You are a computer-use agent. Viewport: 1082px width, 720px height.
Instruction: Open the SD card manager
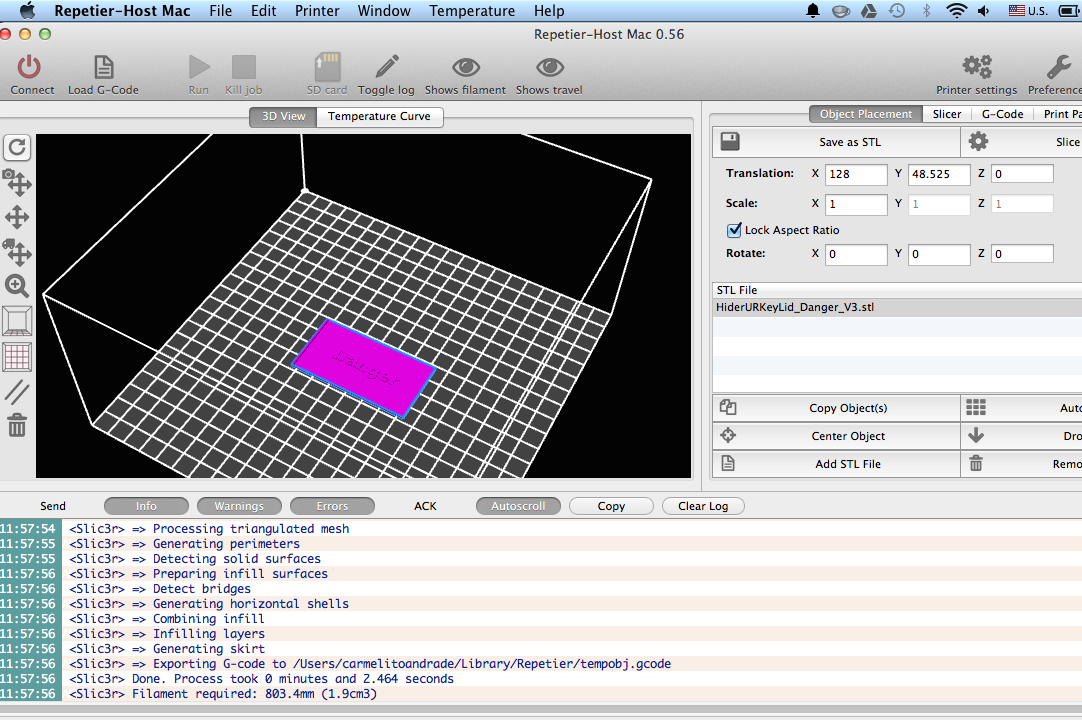point(327,67)
